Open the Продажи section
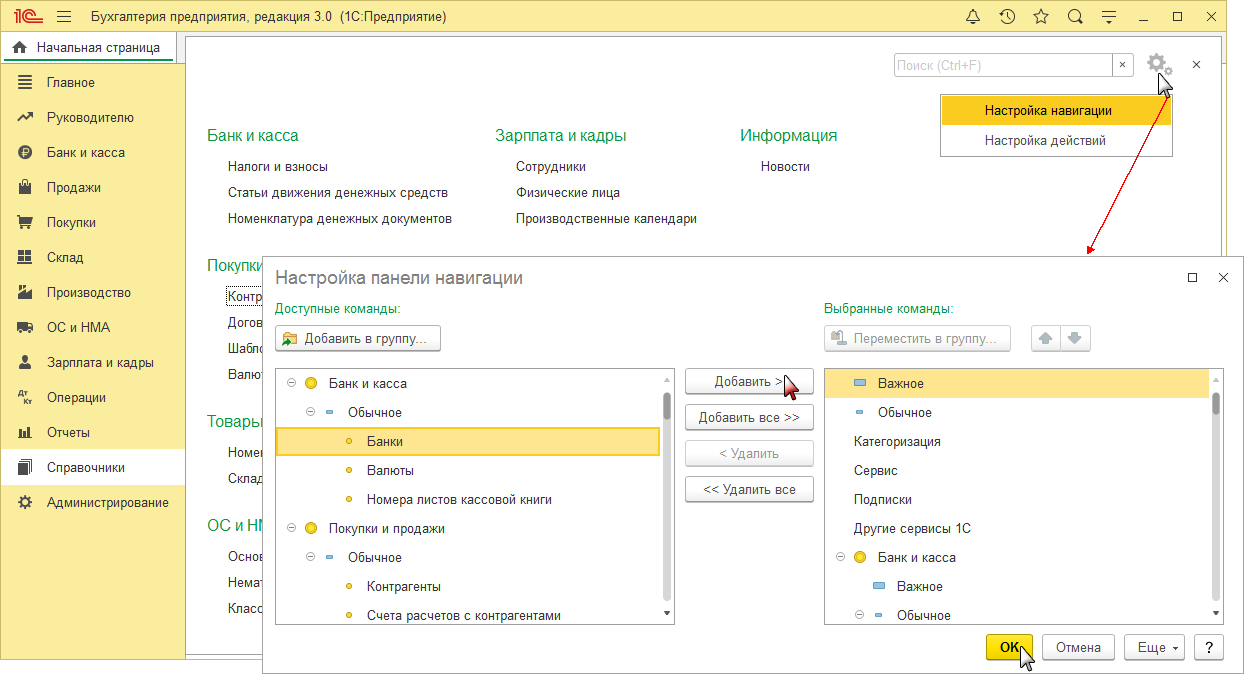This screenshot has width=1245, height=676. (x=93, y=187)
